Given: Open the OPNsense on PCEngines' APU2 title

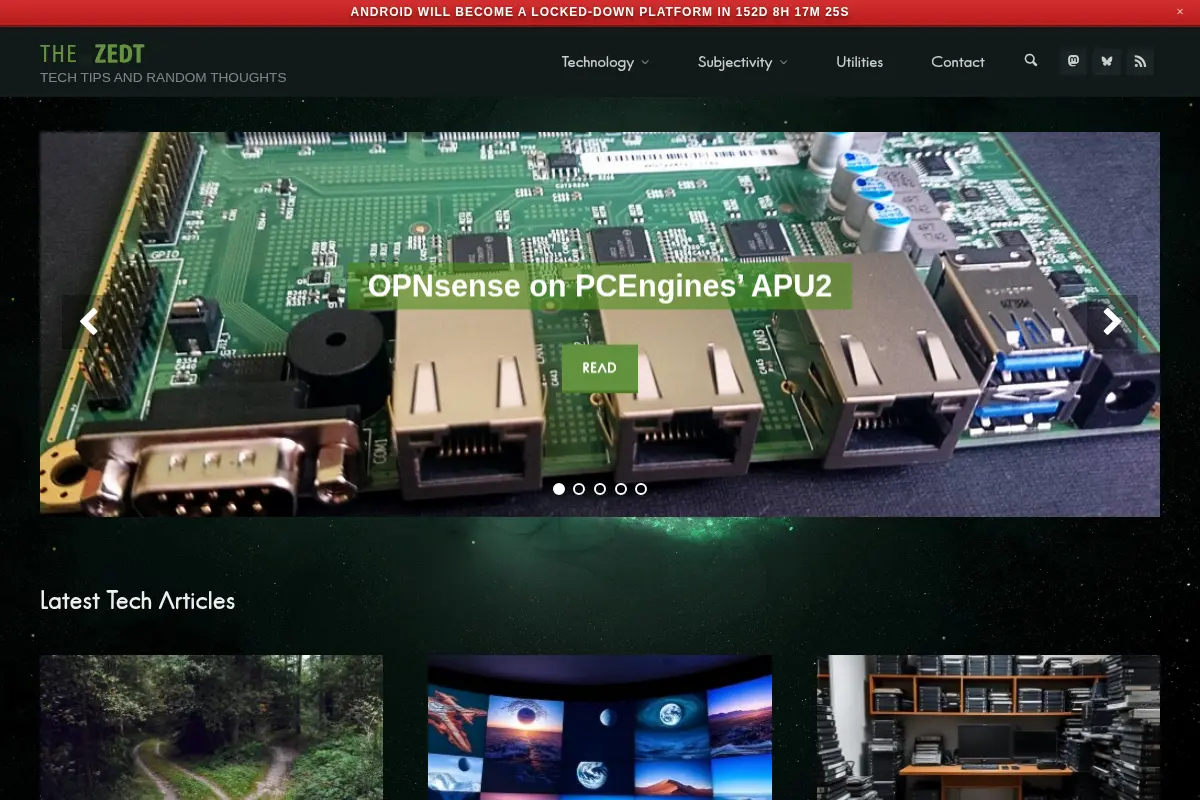Looking at the screenshot, I should [600, 286].
